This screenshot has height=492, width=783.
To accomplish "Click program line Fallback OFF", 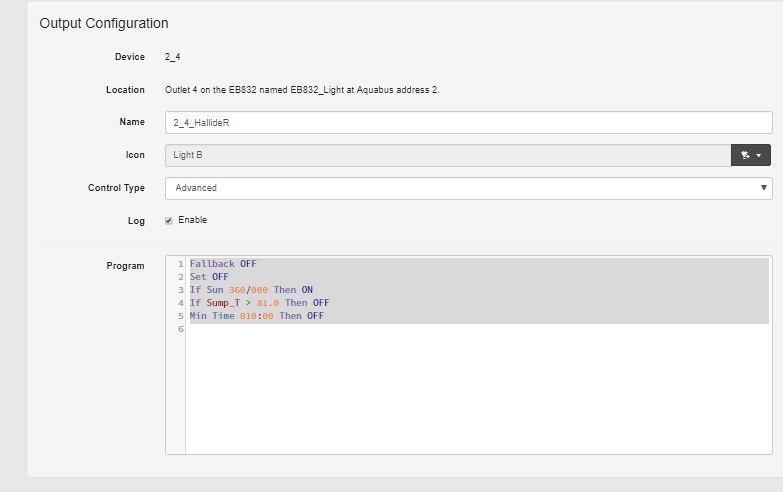I will point(223,264).
